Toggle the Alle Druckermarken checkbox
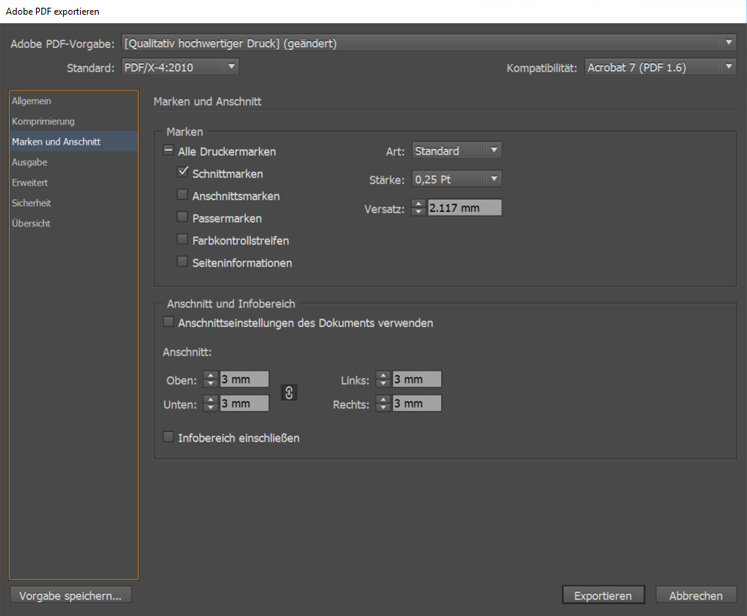747x616 pixels. tap(168, 151)
